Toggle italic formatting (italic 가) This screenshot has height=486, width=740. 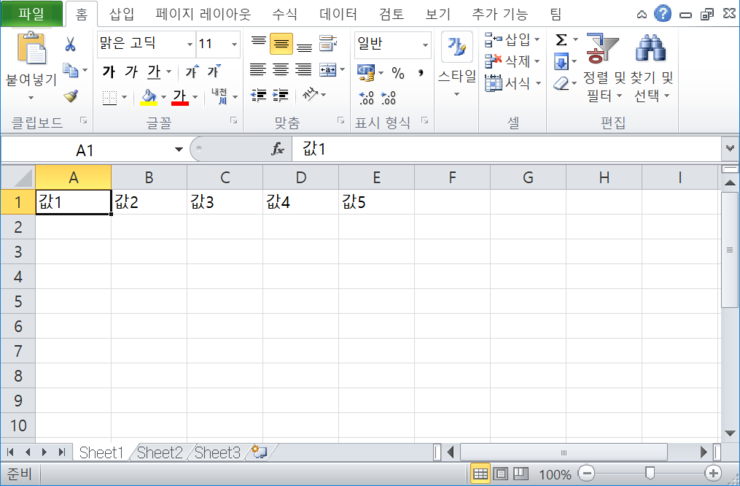pyautogui.click(x=131, y=71)
